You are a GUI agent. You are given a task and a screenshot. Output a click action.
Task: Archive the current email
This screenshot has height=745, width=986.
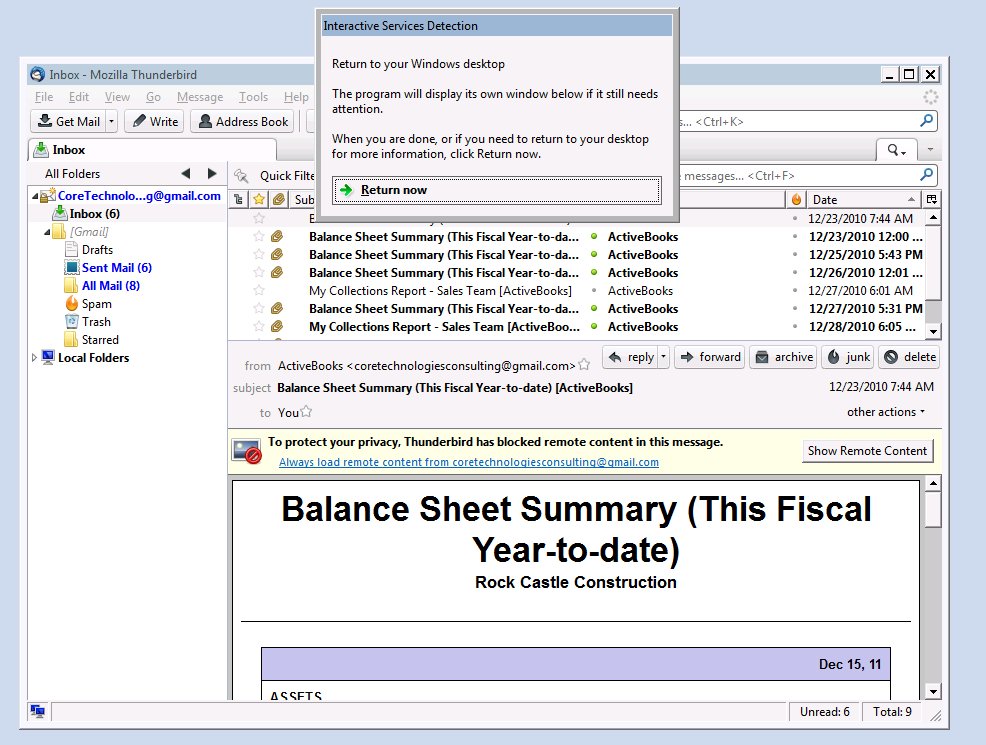pos(783,357)
